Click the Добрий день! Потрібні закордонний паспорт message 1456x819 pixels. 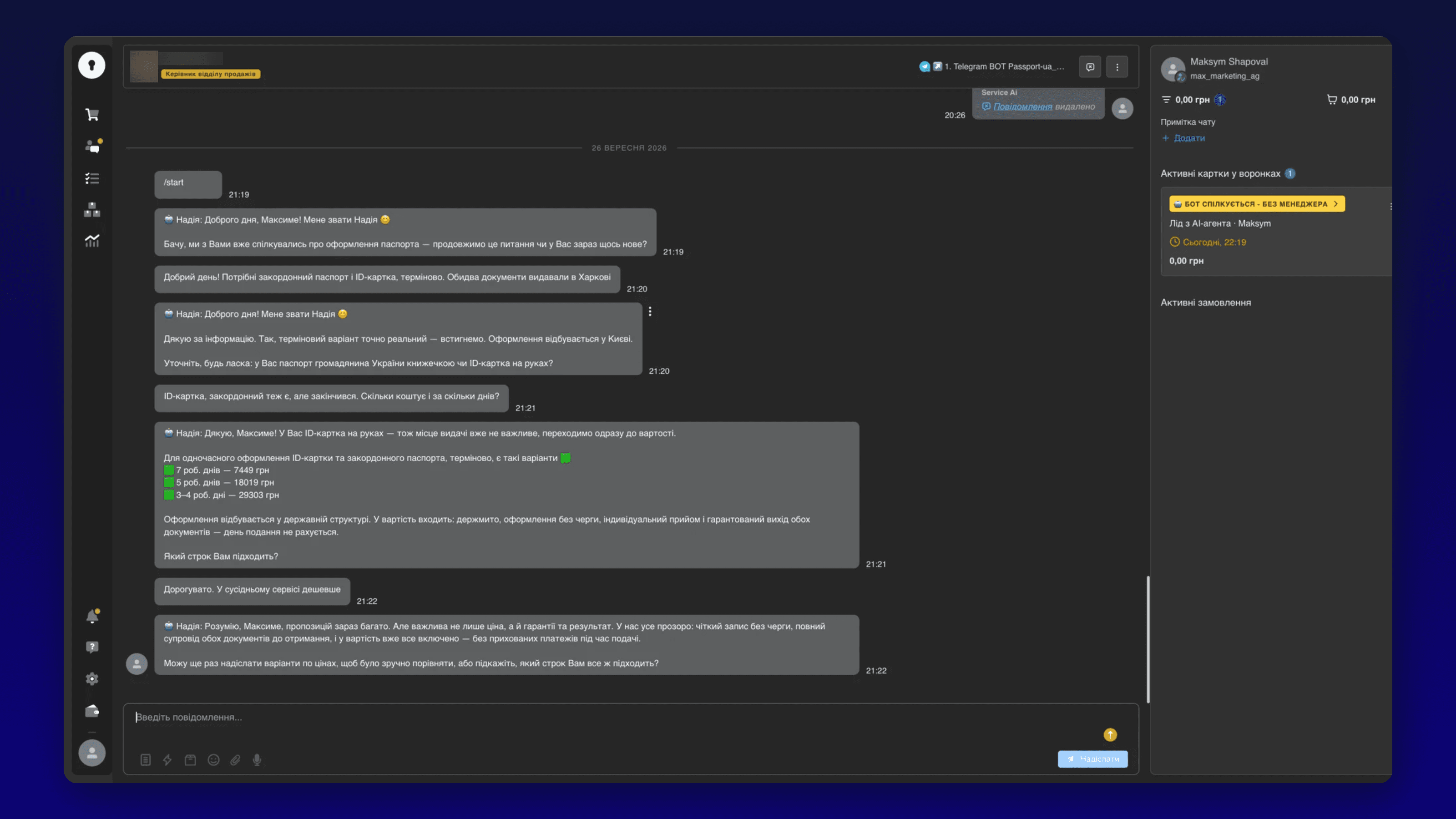[x=387, y=279]
